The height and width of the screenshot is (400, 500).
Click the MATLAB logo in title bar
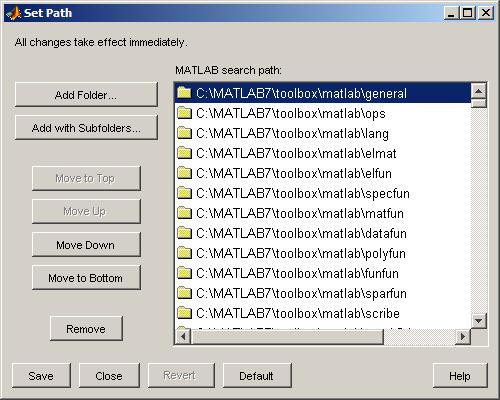coord(13,13)
